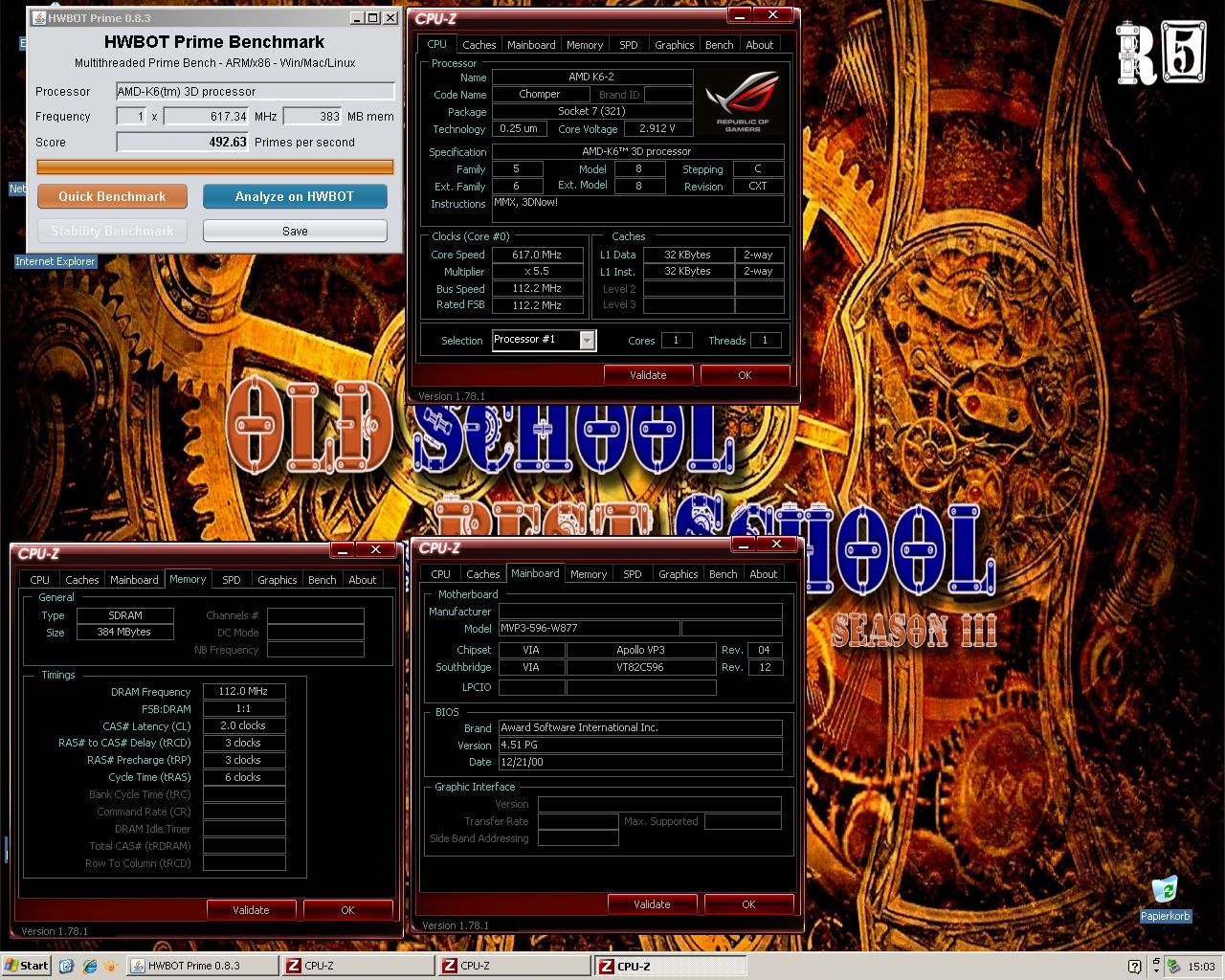Click Analyze on HWBOT button
This screenshot has height=980, width=1225.
295,196
